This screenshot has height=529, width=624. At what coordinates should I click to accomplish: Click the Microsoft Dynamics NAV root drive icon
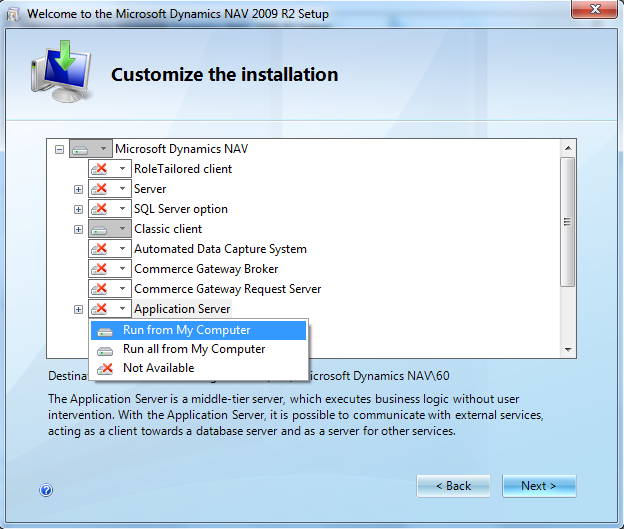(80, 149)
